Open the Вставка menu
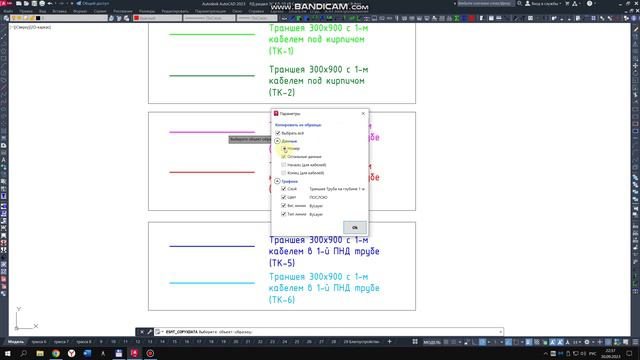 coord(60,11)
